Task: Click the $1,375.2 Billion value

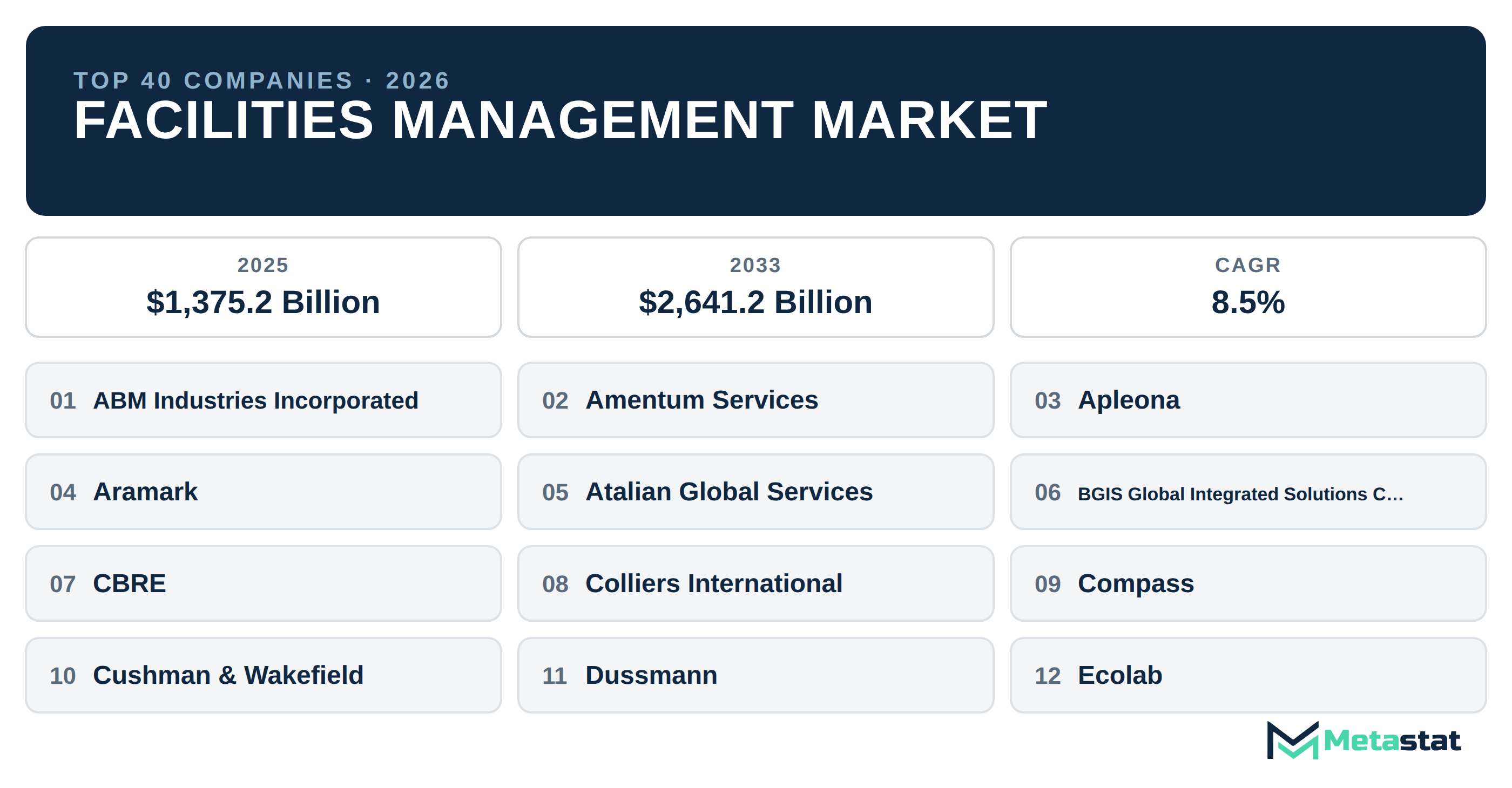Action: click(263, 303)
